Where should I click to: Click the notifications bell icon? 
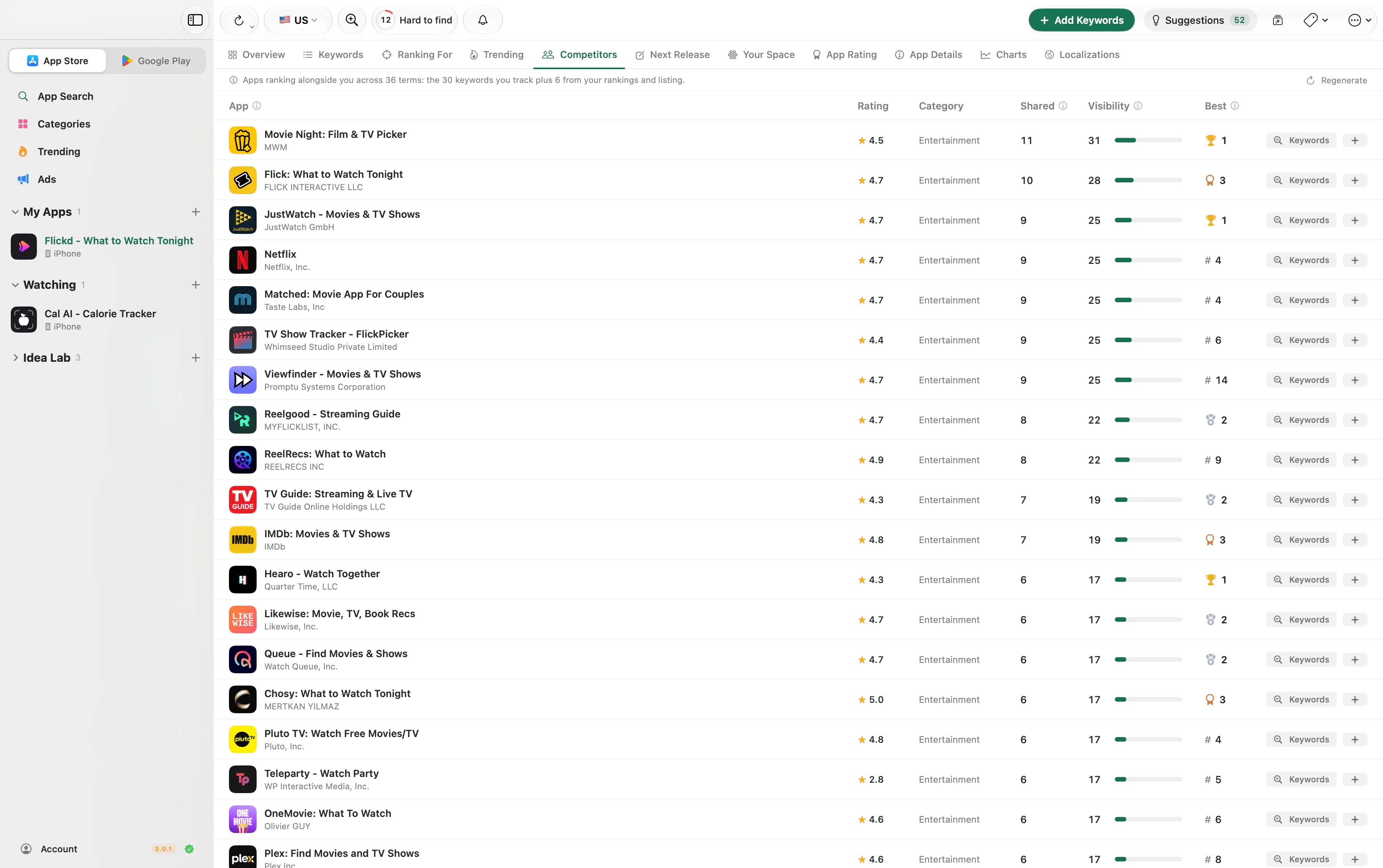tap(483, 20)
